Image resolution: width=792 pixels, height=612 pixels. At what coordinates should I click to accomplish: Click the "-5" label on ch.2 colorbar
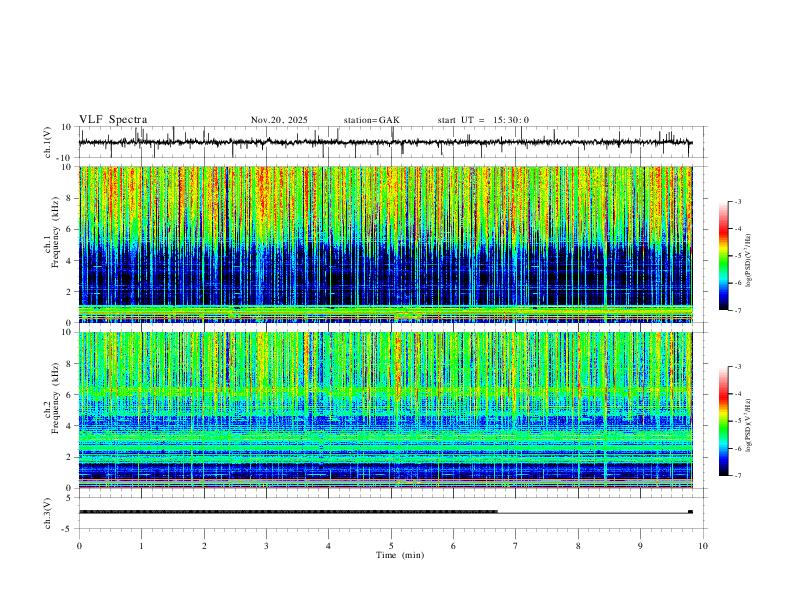click(x=737, y=421)
